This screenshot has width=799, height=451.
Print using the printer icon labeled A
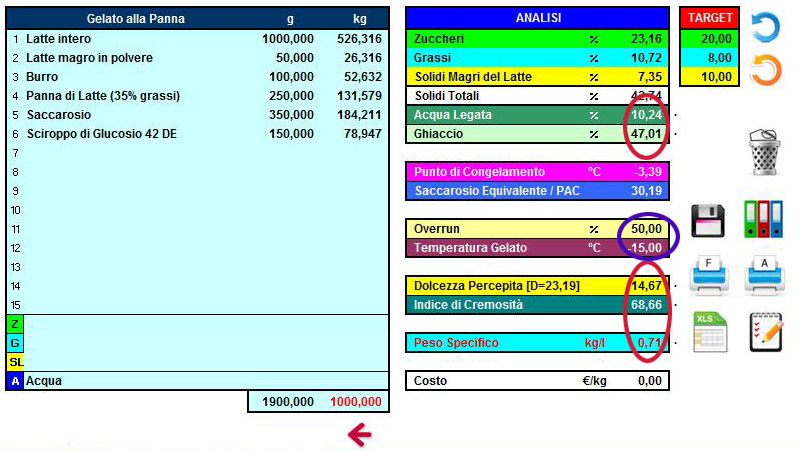[x=765, y=273]
